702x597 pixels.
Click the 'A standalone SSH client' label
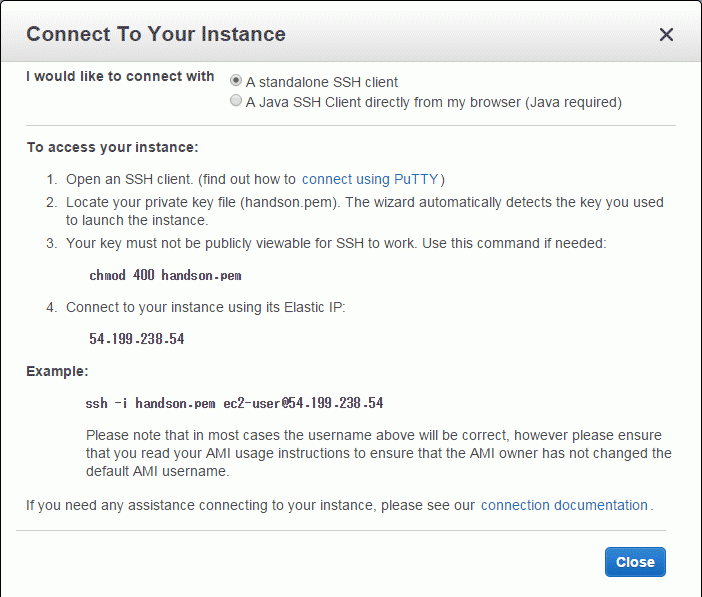[321, 82]
